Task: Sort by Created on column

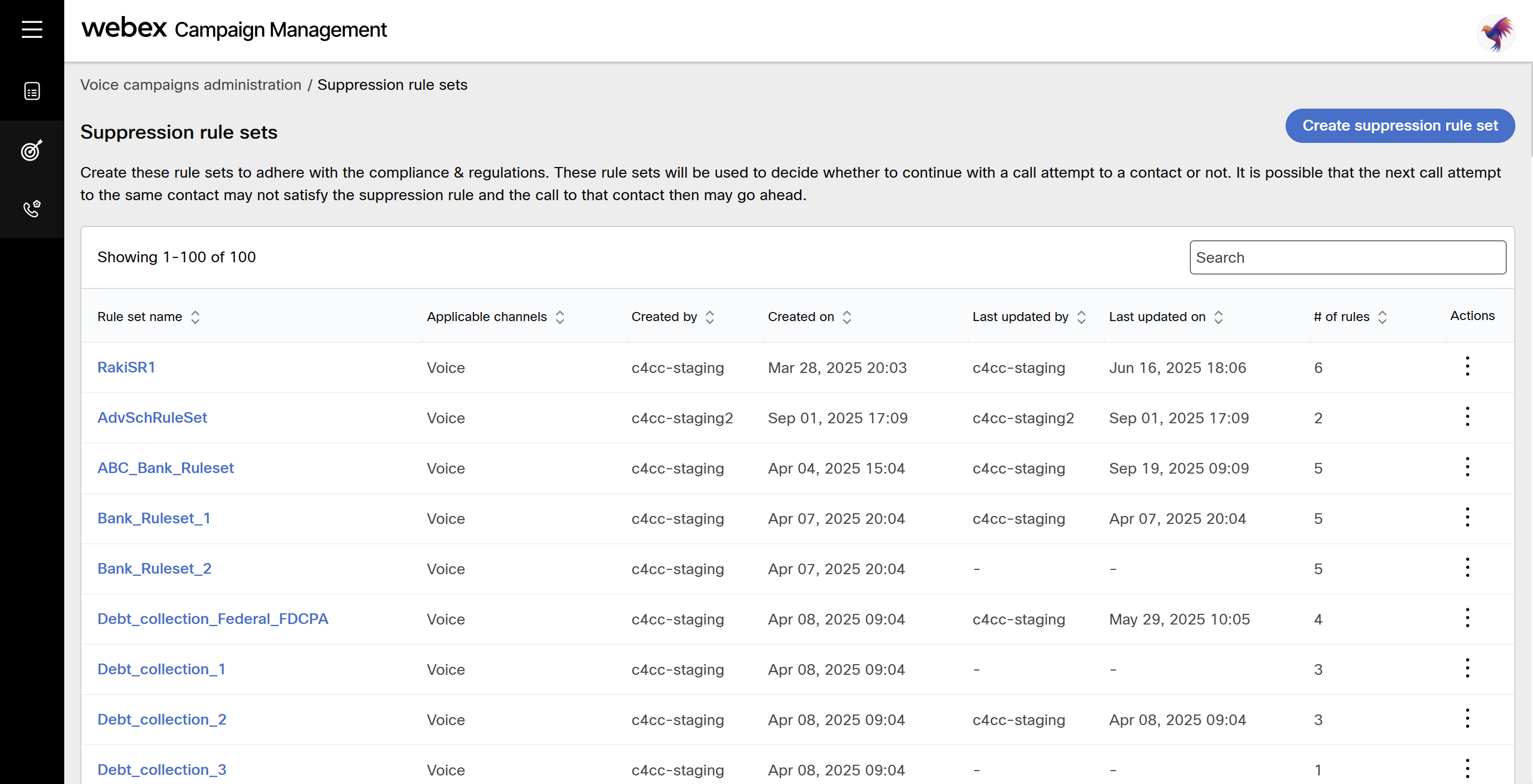Action: tap(846, 317)
